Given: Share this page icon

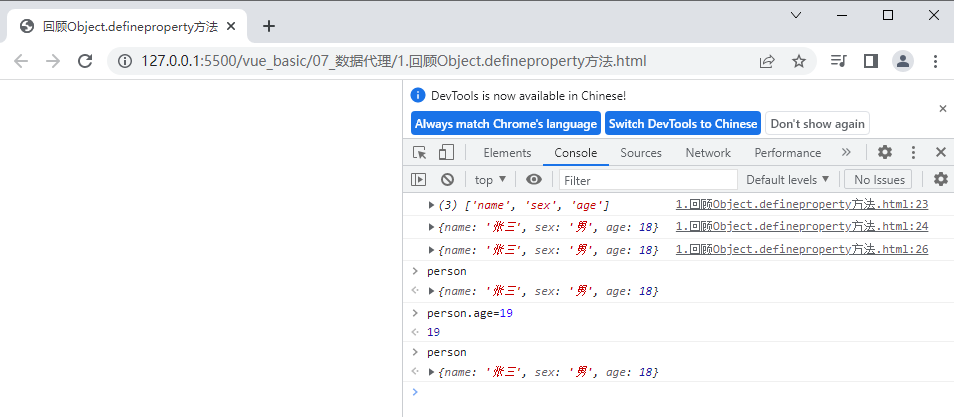Looking at the screenshot, I should (767, 61).
